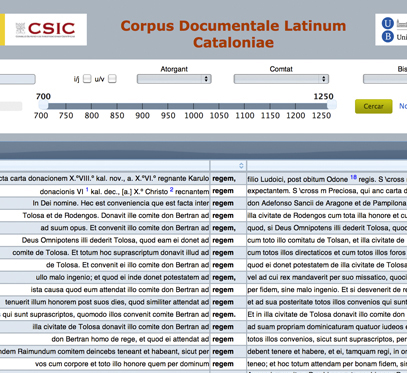Click the right slider handle at 1250
This screenshot has height=373, width=407.
(332, 106)
